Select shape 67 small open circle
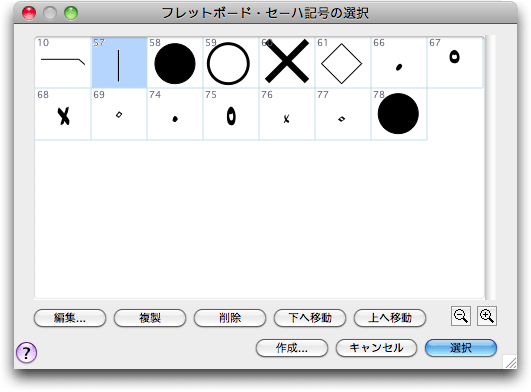This screenshot has height=392, width=531. 455,63
